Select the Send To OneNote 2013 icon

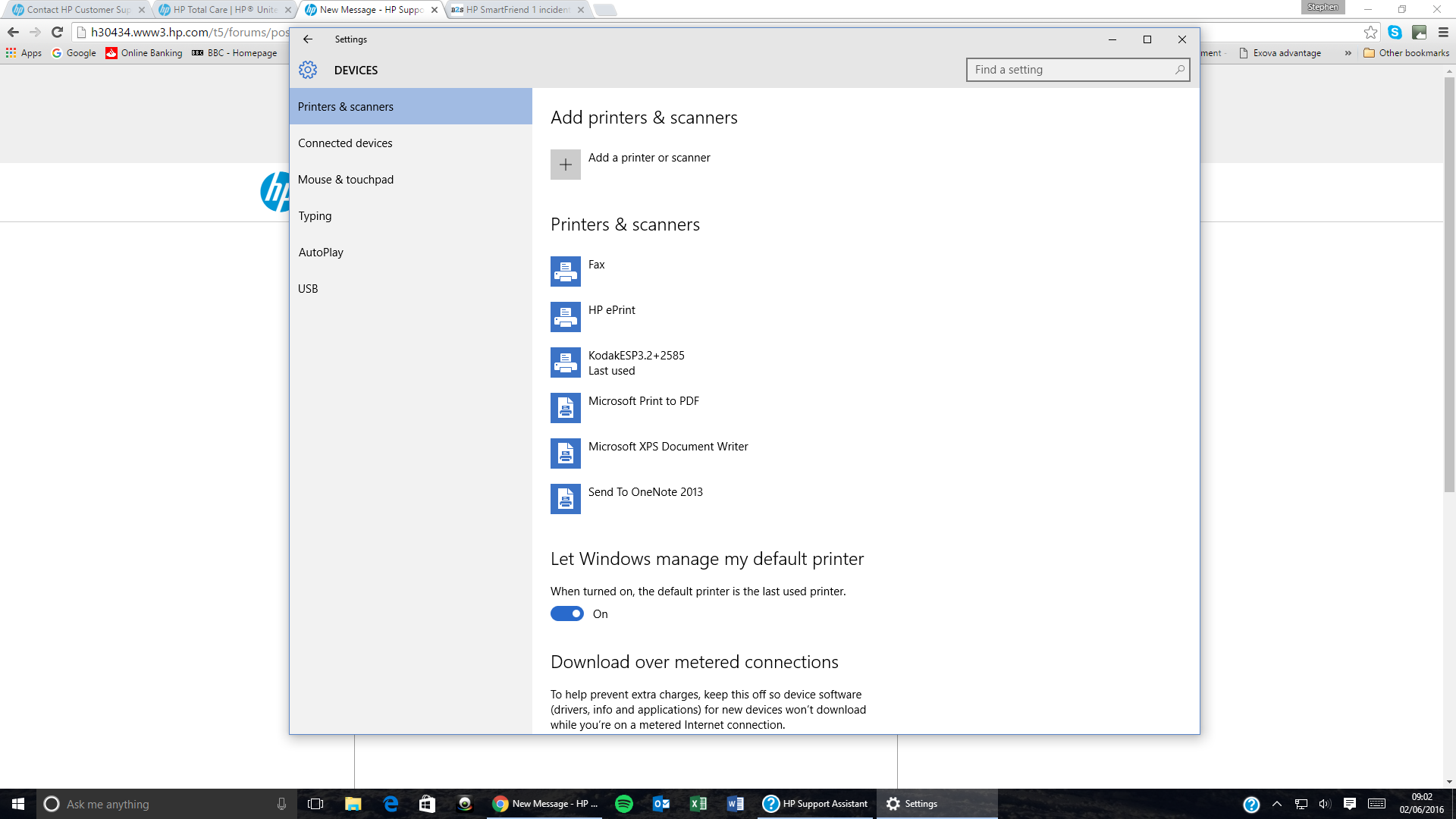click(566, 499)
